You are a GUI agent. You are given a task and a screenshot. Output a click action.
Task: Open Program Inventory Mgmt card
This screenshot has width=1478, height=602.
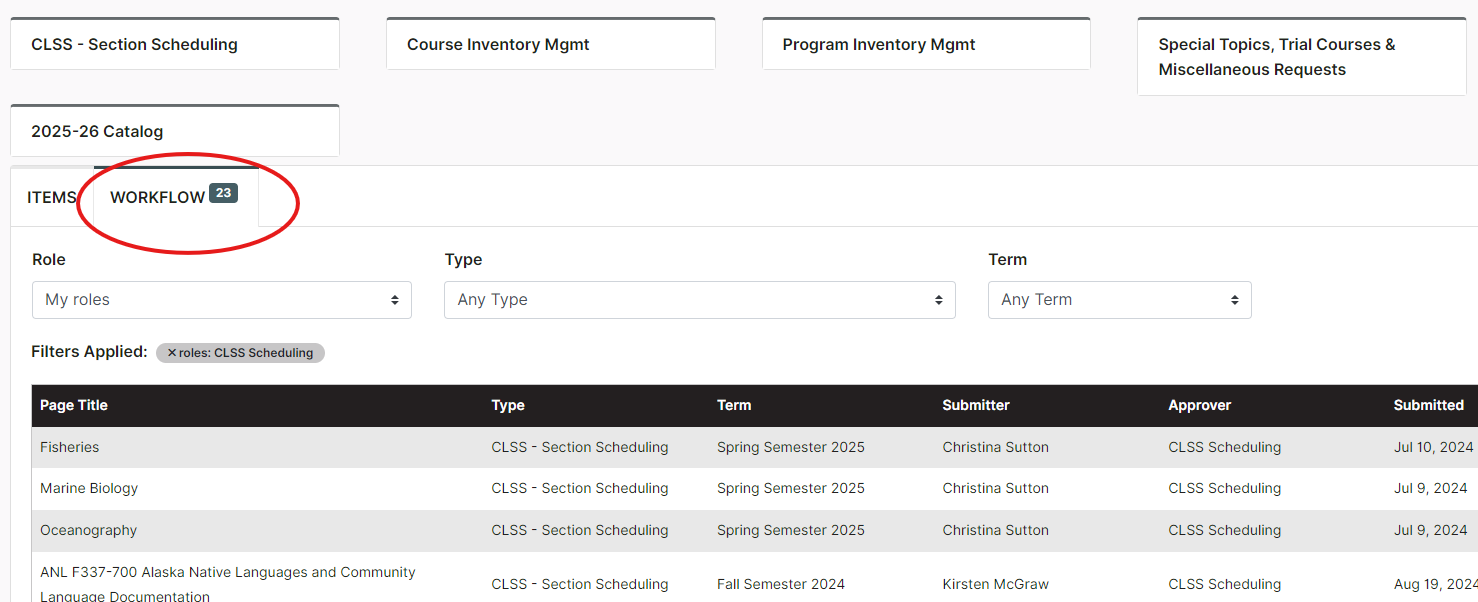[x=926, y=44]
